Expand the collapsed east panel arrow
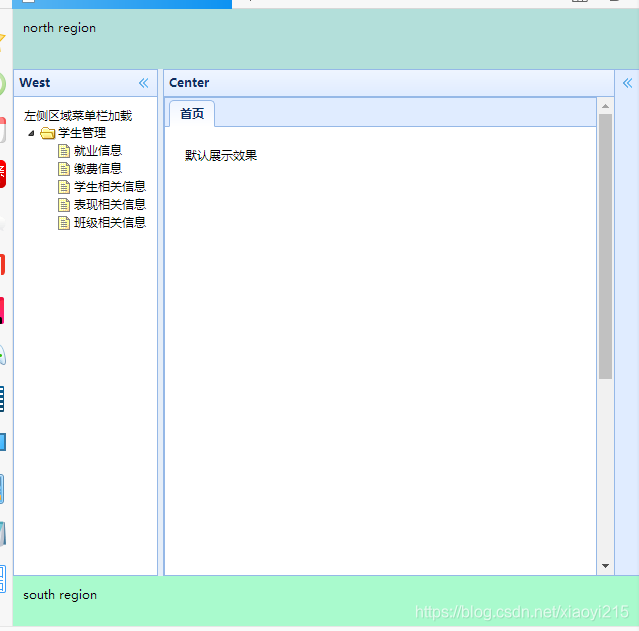 627,83
